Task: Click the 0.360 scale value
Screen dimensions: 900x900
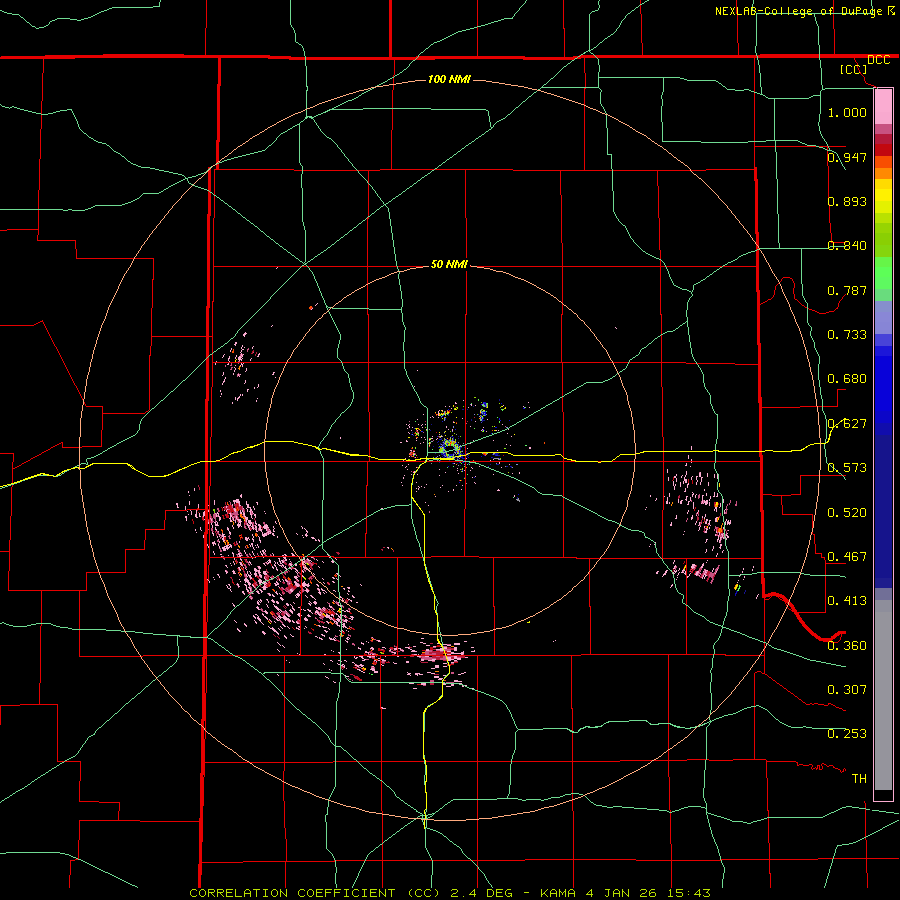Action: 847,645
